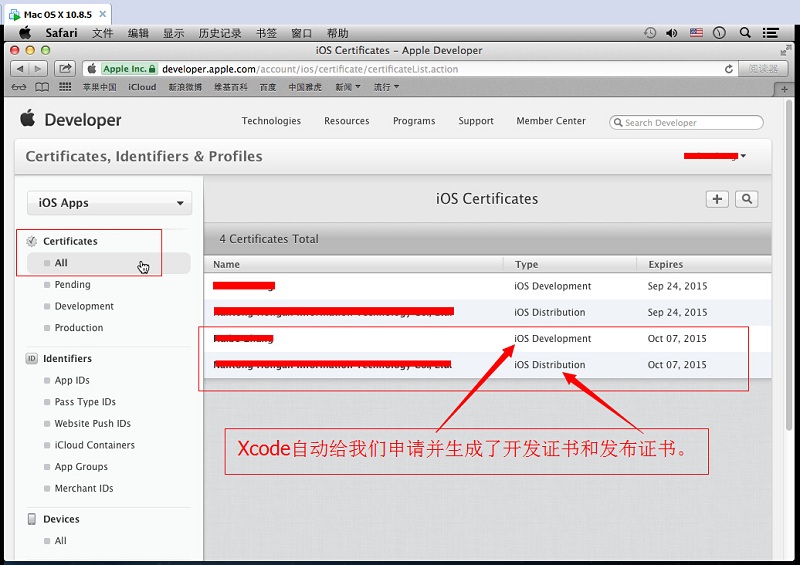Open the 帮助 menu
Screen dimensions: 800x565
coord(337,33)
